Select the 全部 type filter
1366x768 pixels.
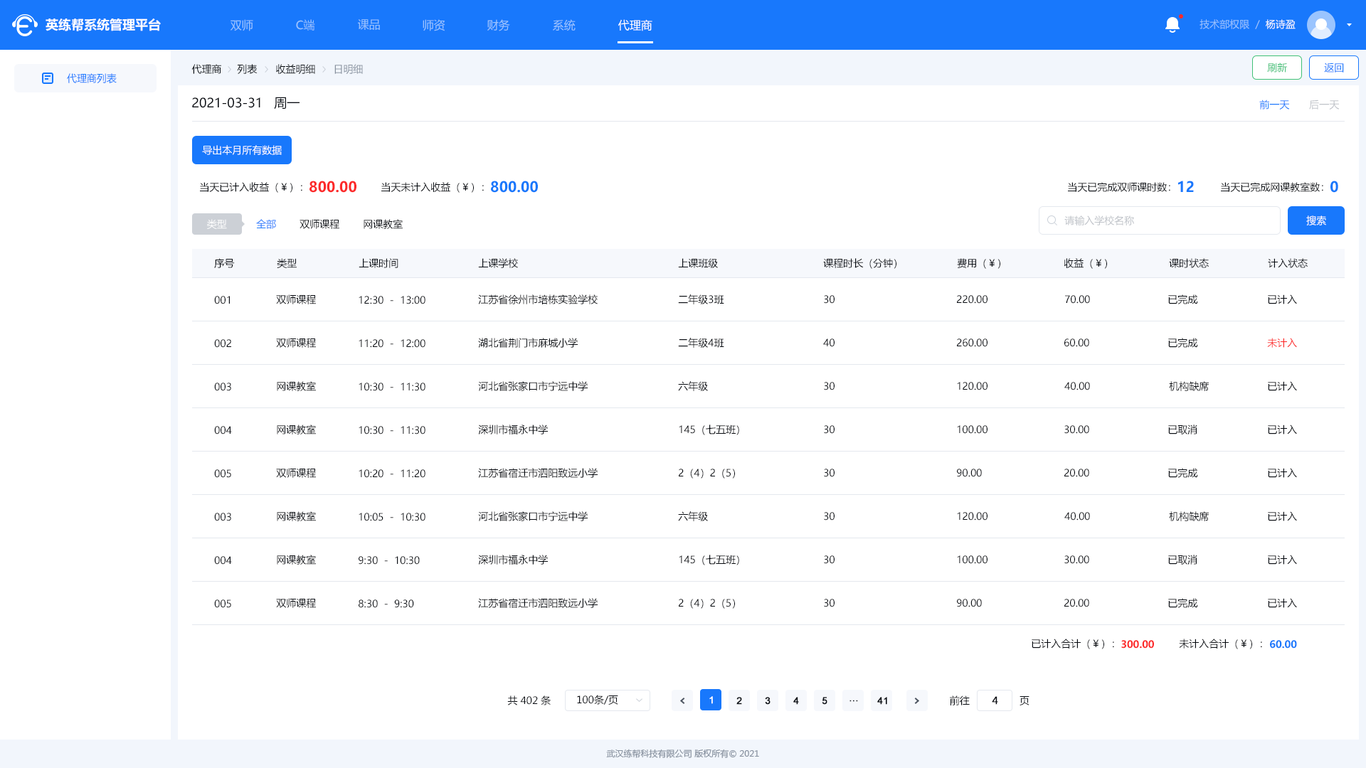click(x=266, y=224)
